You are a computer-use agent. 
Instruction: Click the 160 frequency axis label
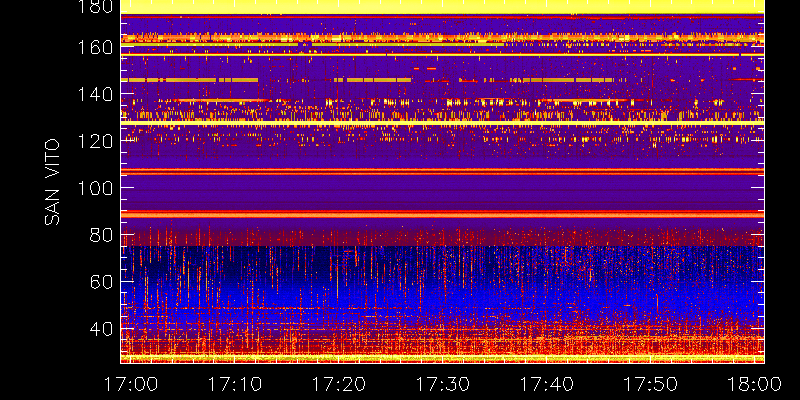pyautogui.click(x=95, y=47)
